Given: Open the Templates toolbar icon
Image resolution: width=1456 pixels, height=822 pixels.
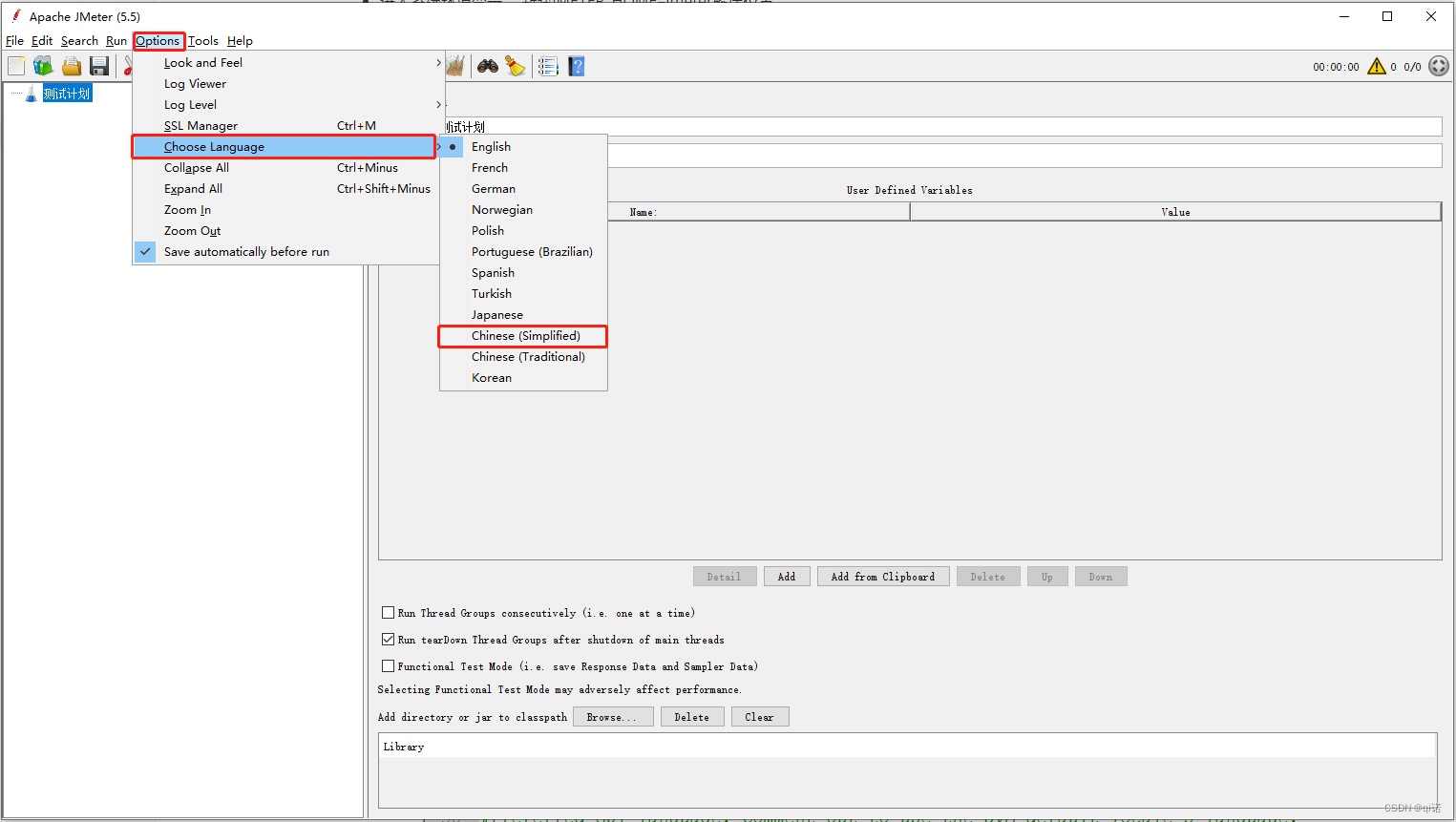Looking at the screenshot, I should pos(43,66).
